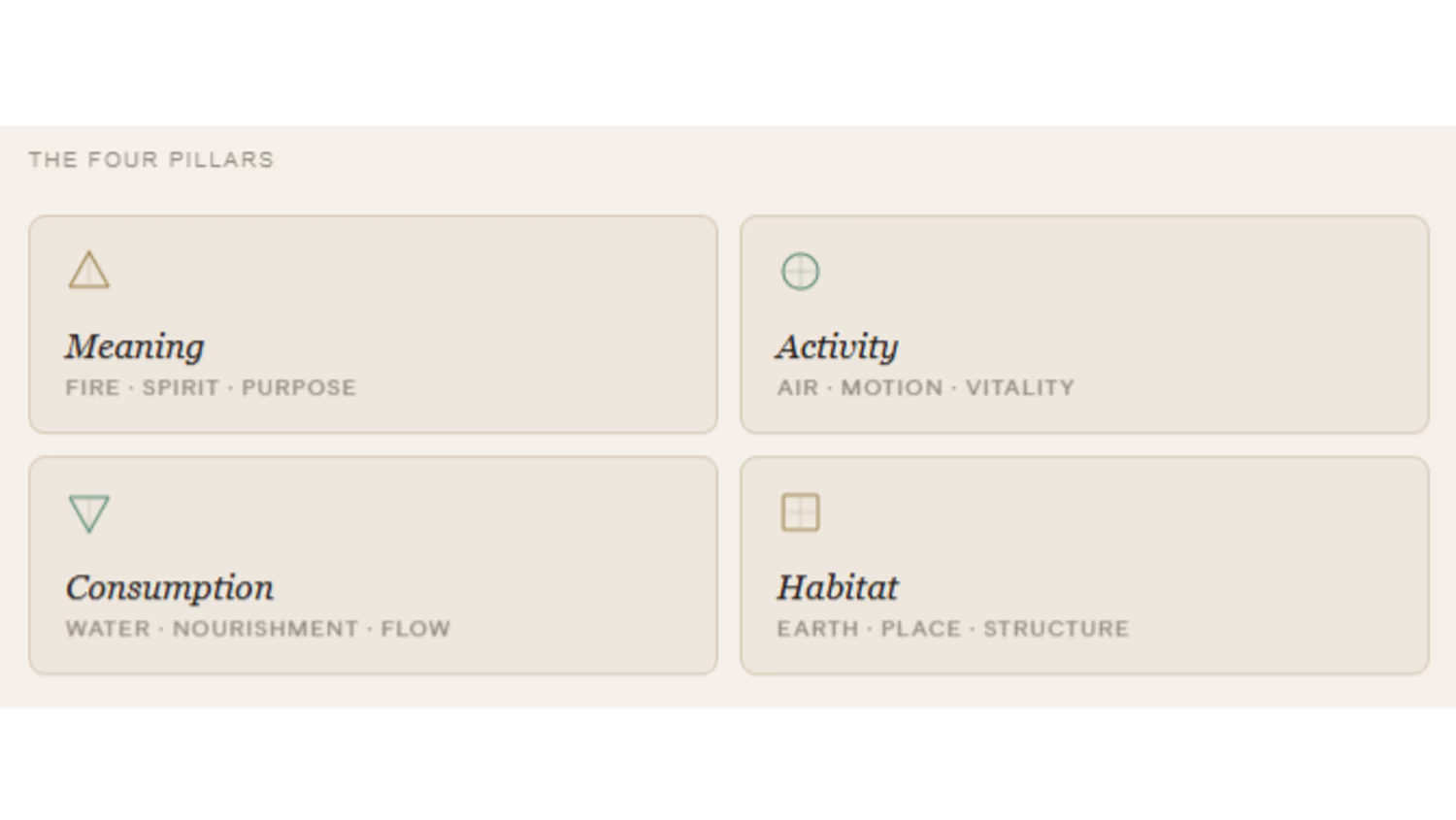Click the WATER keyword under Consumption
This screenshot has width=1456, height=820.
108,629
